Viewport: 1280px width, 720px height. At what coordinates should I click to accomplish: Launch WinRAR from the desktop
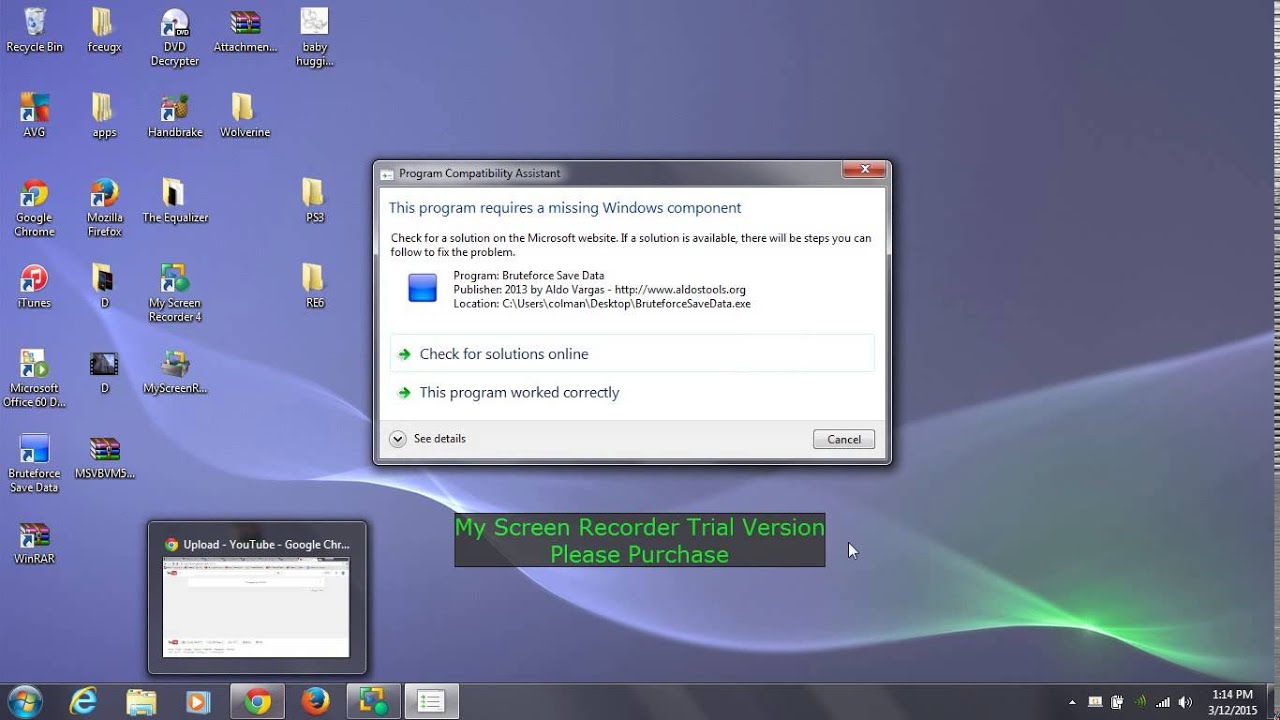point(34,542)
